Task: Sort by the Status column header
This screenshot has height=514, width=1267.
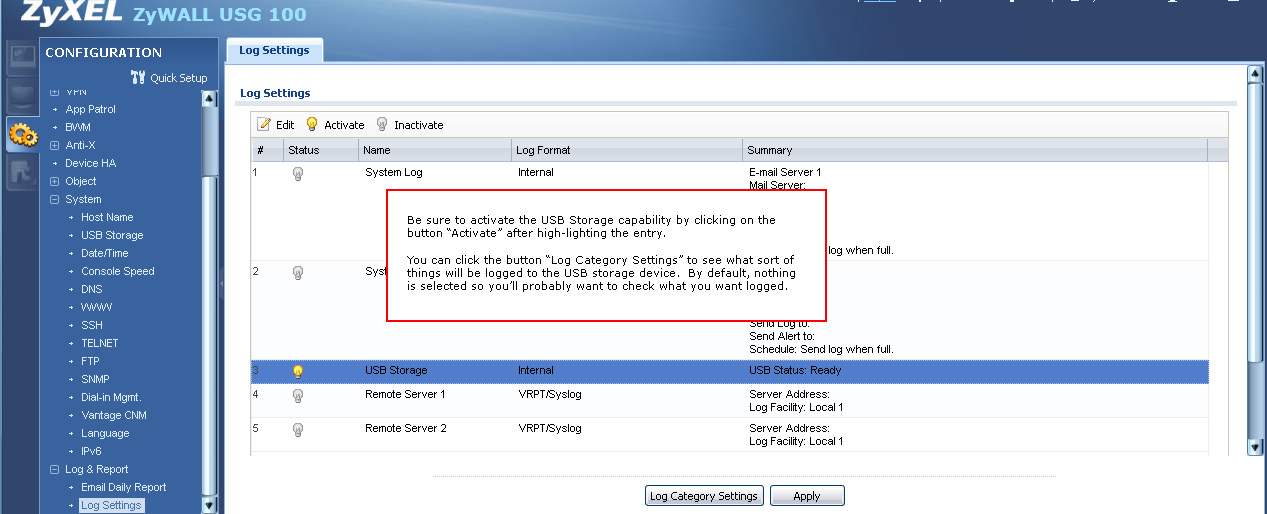Action: pyautogui.click(x=319, y=150)
